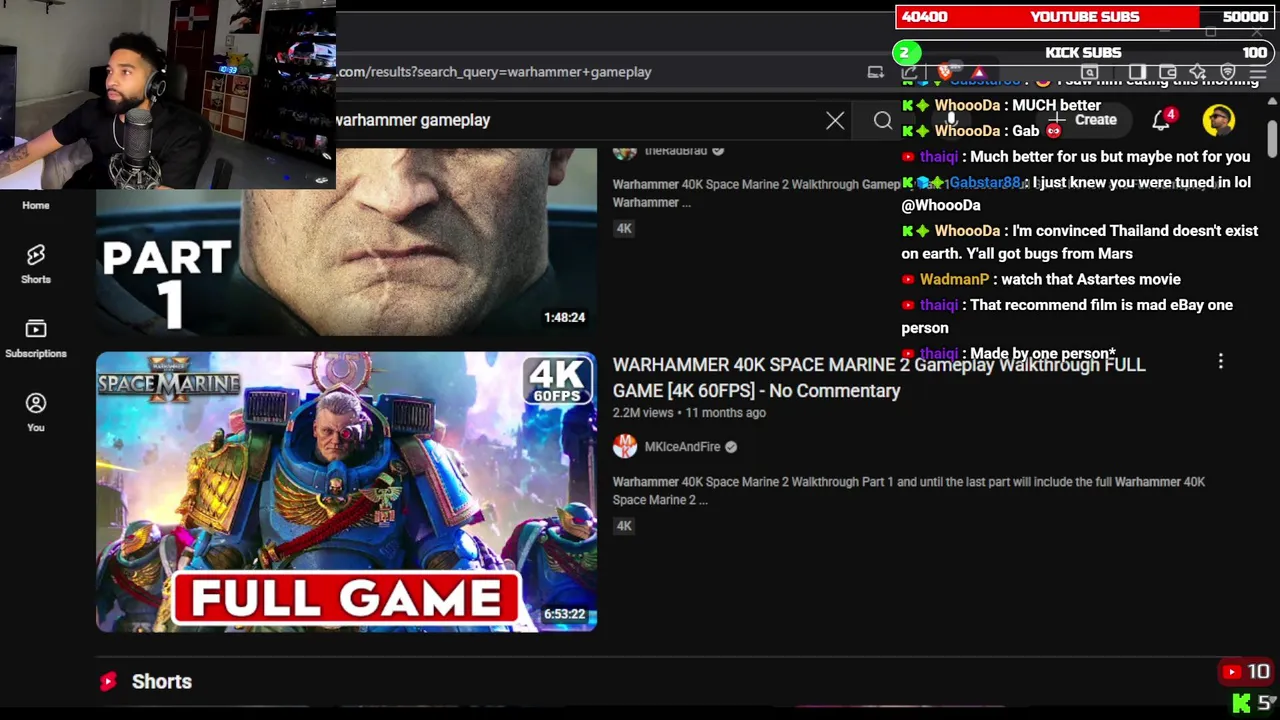Image resolution: width=1280 pixels, height=720 pixels.
Task: Open the account avatar menu
Action: click(x=1218, y=121)
